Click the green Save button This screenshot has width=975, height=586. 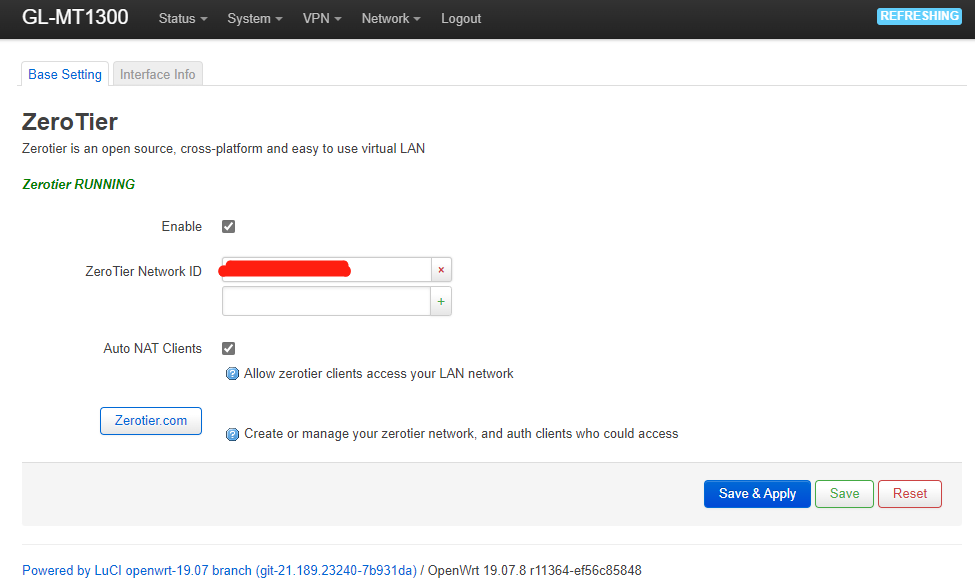[844, 494]
